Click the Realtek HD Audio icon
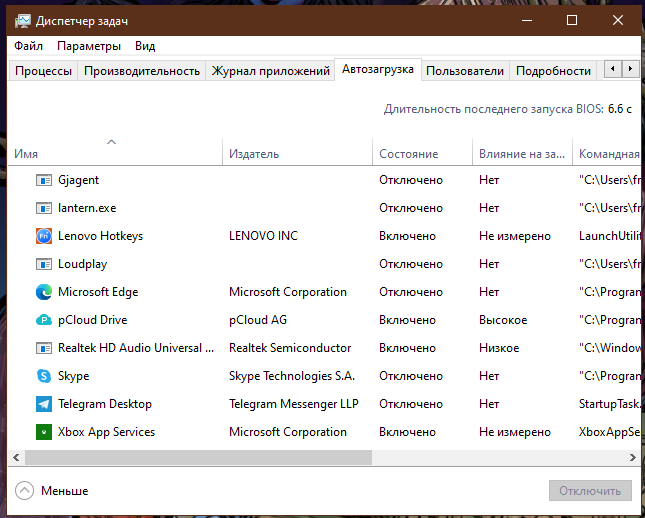 pos(44,348)
